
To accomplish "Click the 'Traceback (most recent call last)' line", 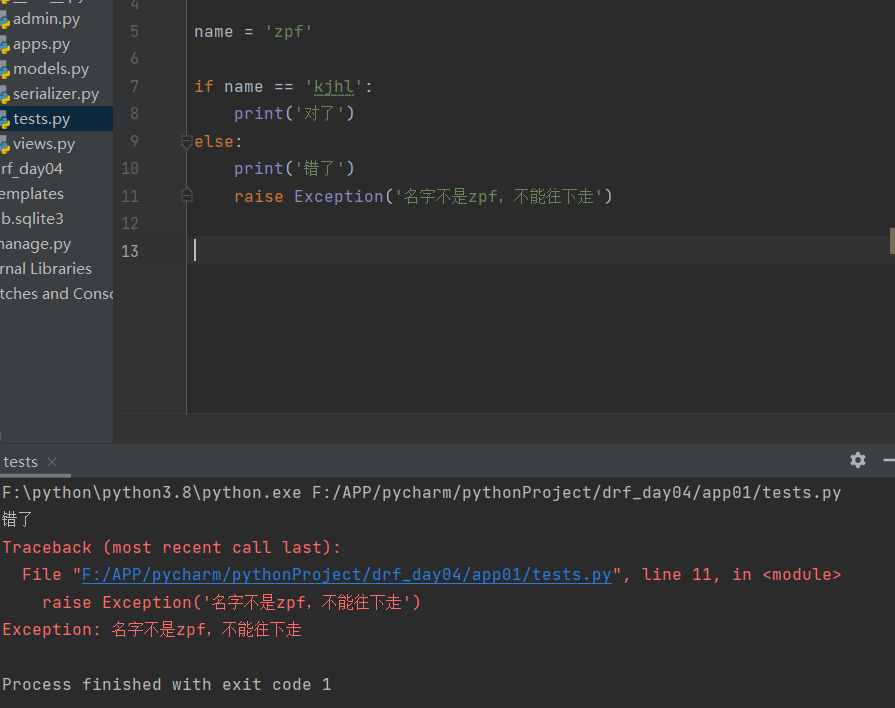I will coord(171,548).
